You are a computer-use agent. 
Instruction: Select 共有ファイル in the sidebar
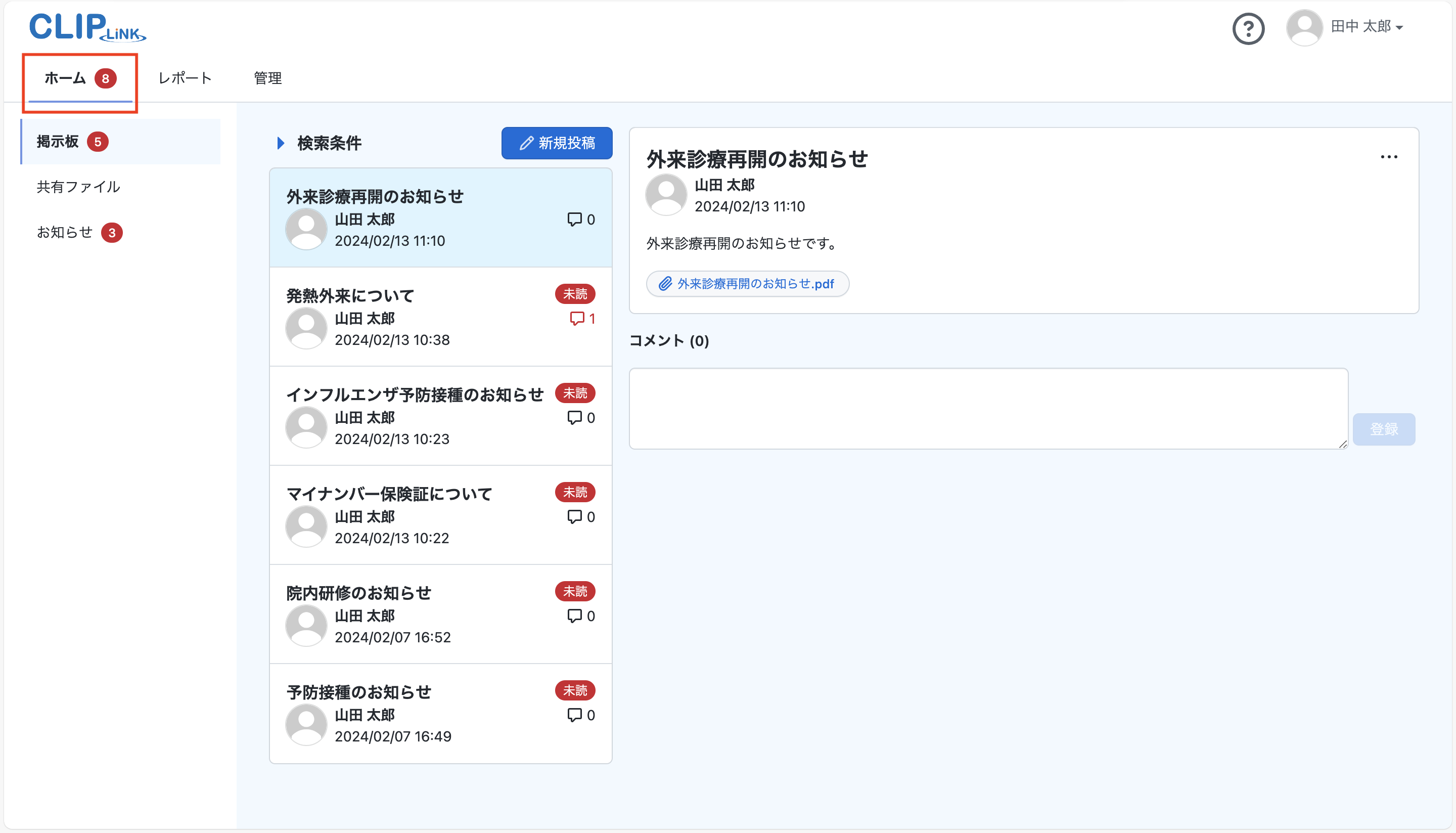pyautogui.click(x=78, y=187)
